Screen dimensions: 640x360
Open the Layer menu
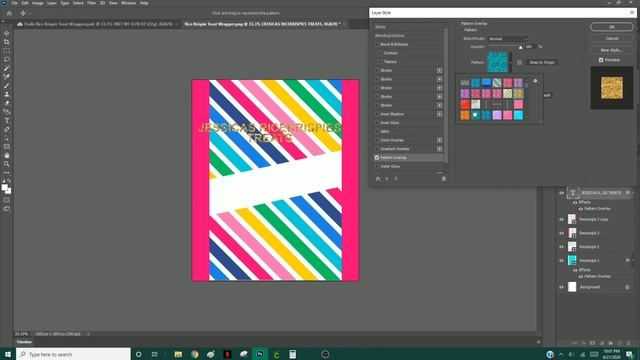coord(52,3)
